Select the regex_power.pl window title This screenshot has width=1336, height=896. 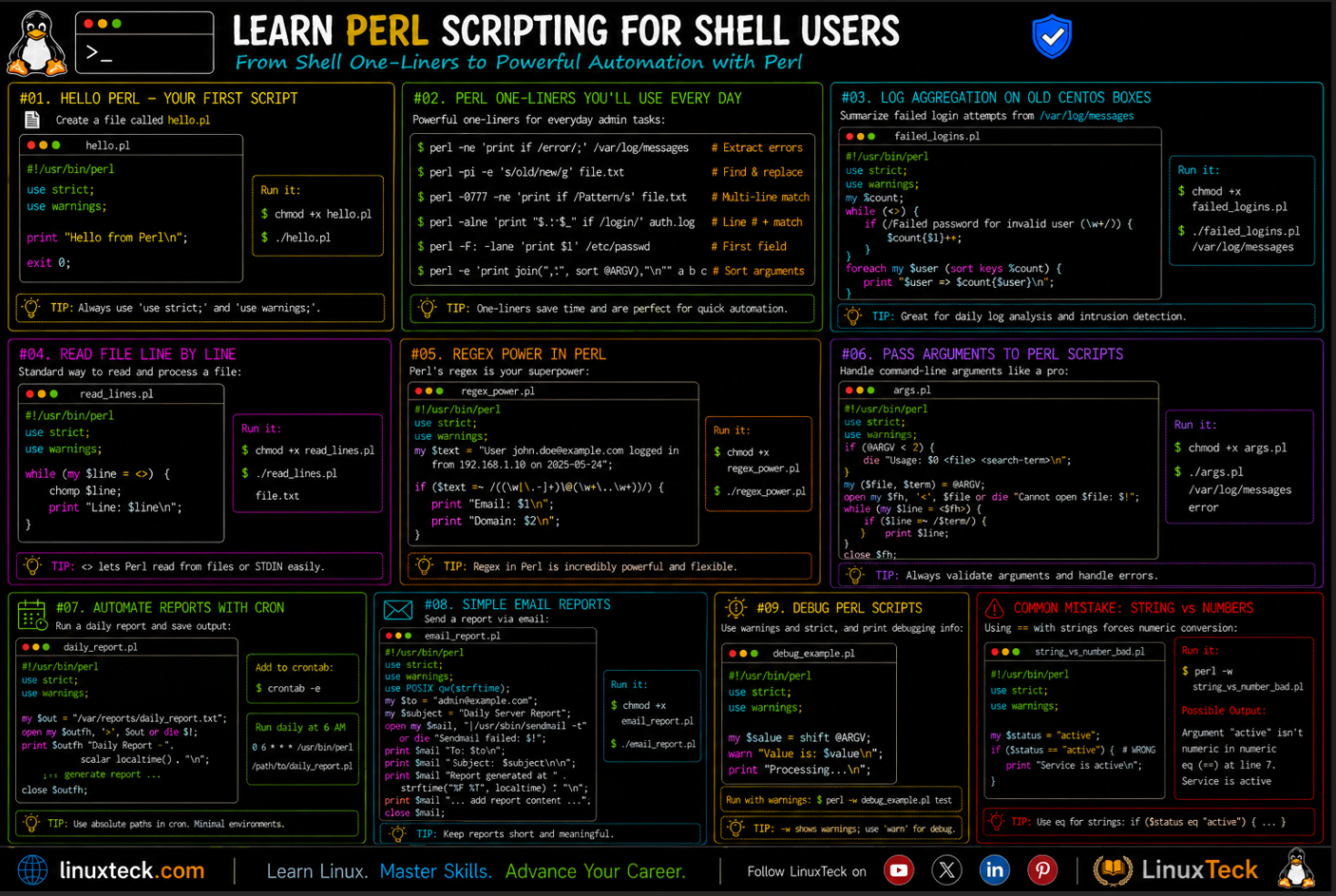click(x=498, y=391)
